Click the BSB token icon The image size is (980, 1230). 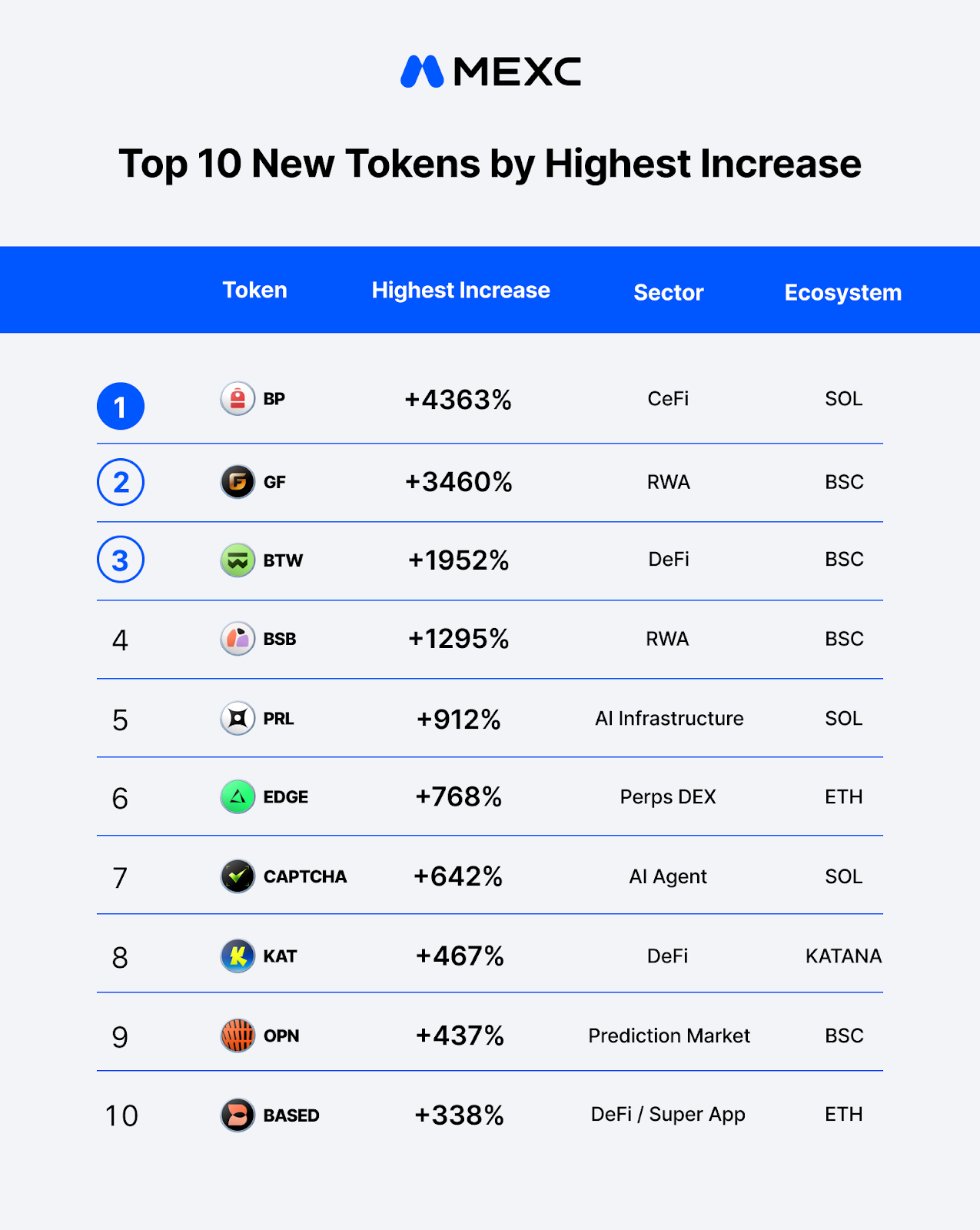[x=238, y=639]
